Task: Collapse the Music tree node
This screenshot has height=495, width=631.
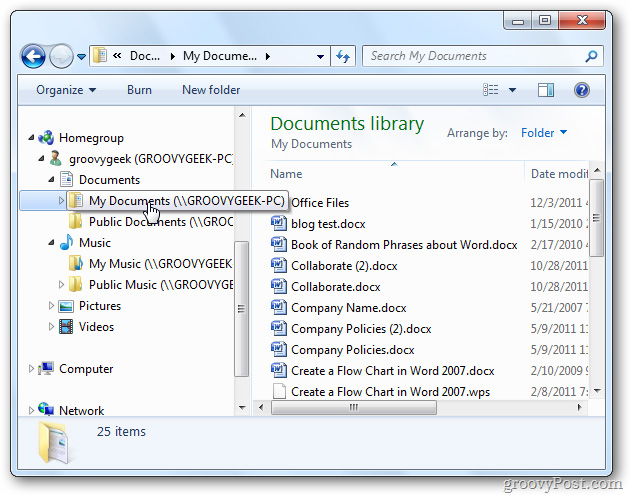Action: [x=52, y=243]
